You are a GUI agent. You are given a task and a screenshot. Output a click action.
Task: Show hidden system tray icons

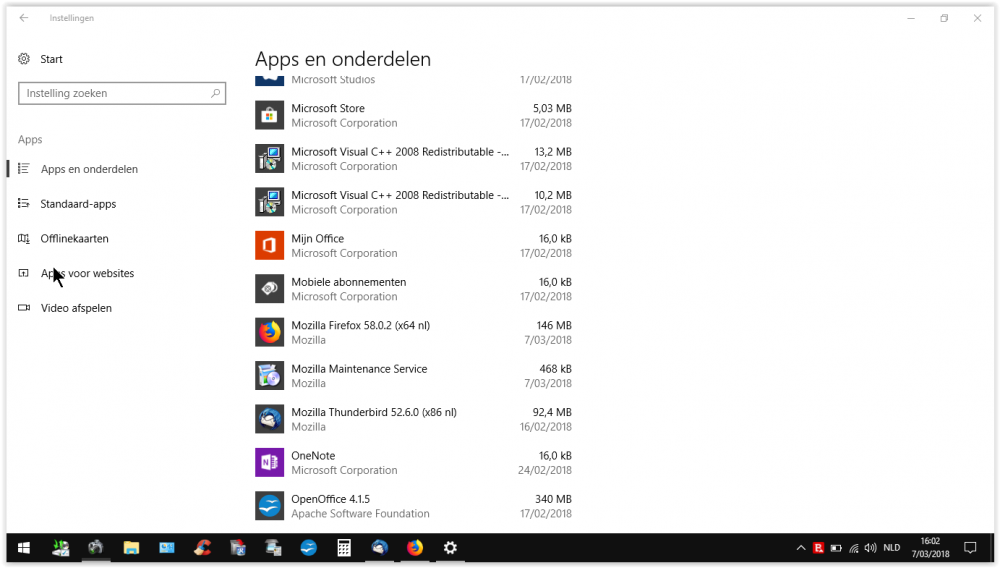click(x=801, y=548)
